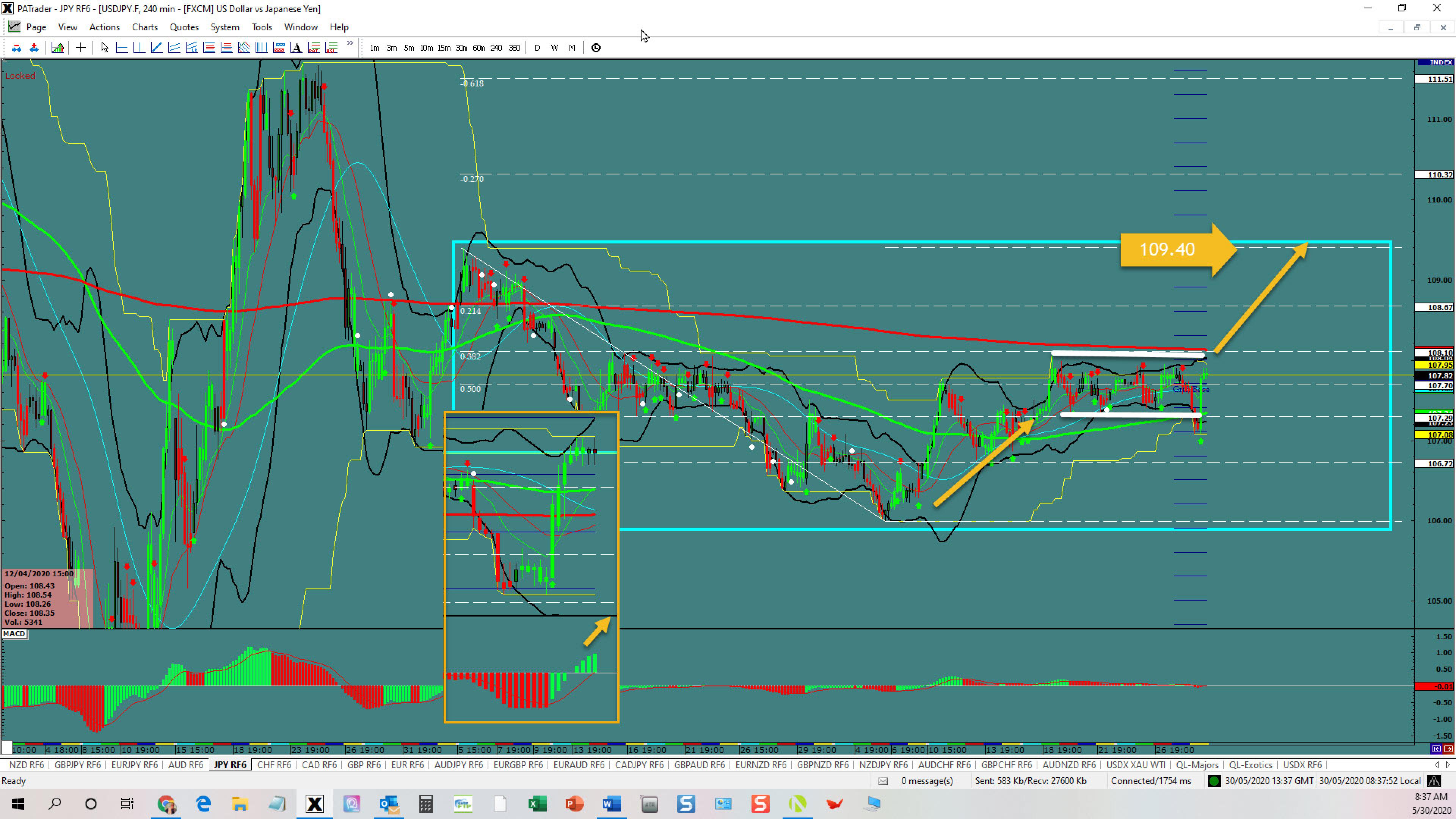Select the text annotation A tool
1456x819 pixels.
[296, 48]
